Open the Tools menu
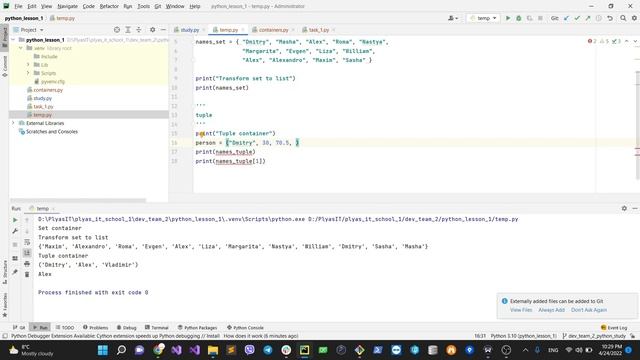640x360 pixels. coord(143,6)
